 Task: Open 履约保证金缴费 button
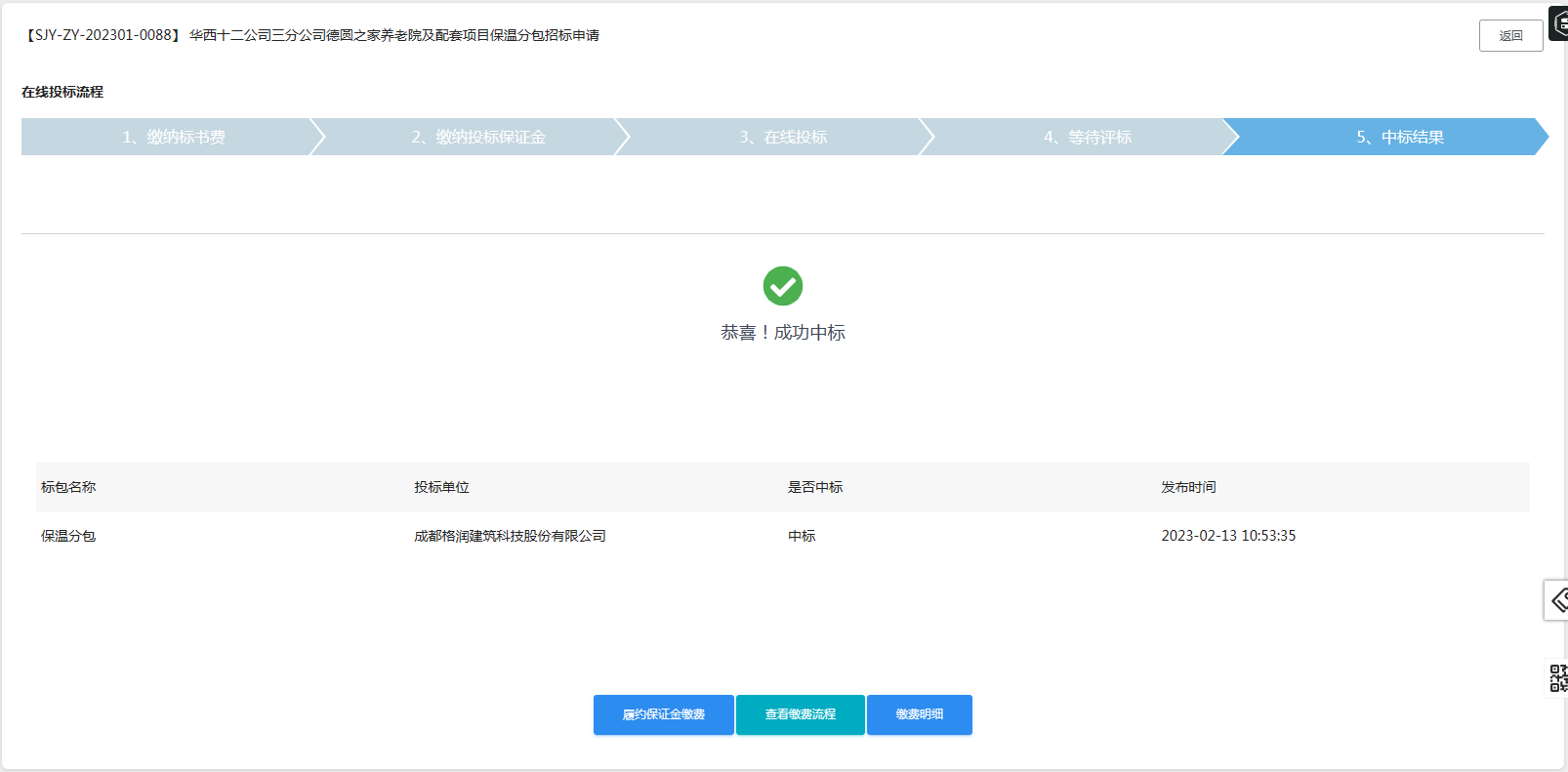664,714
